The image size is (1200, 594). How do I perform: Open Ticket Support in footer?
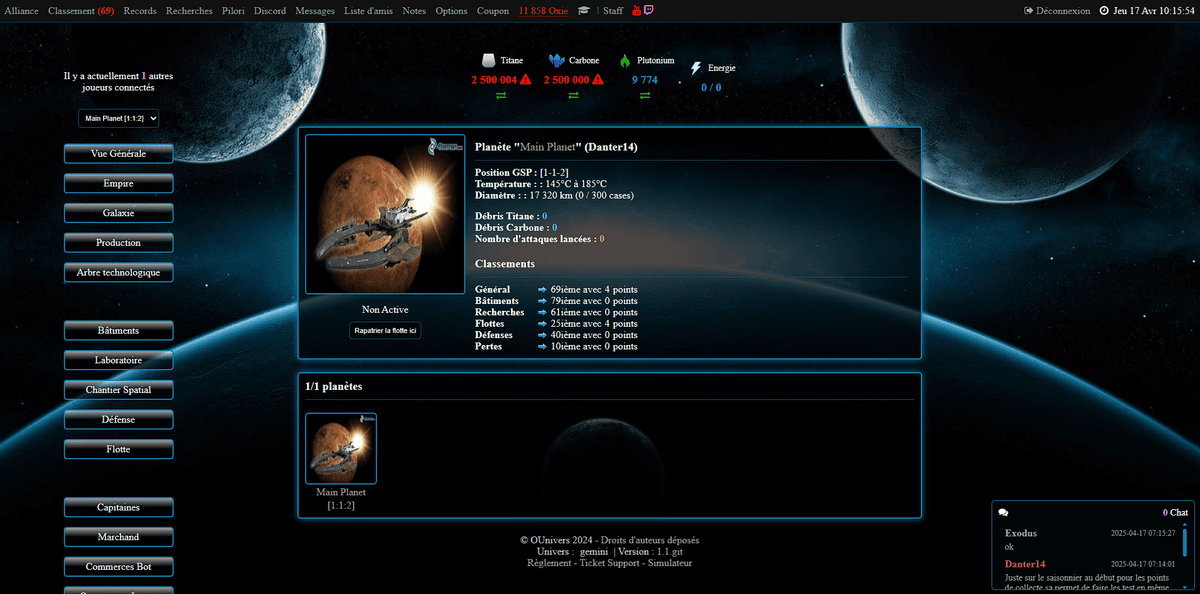tap(611, 563)
